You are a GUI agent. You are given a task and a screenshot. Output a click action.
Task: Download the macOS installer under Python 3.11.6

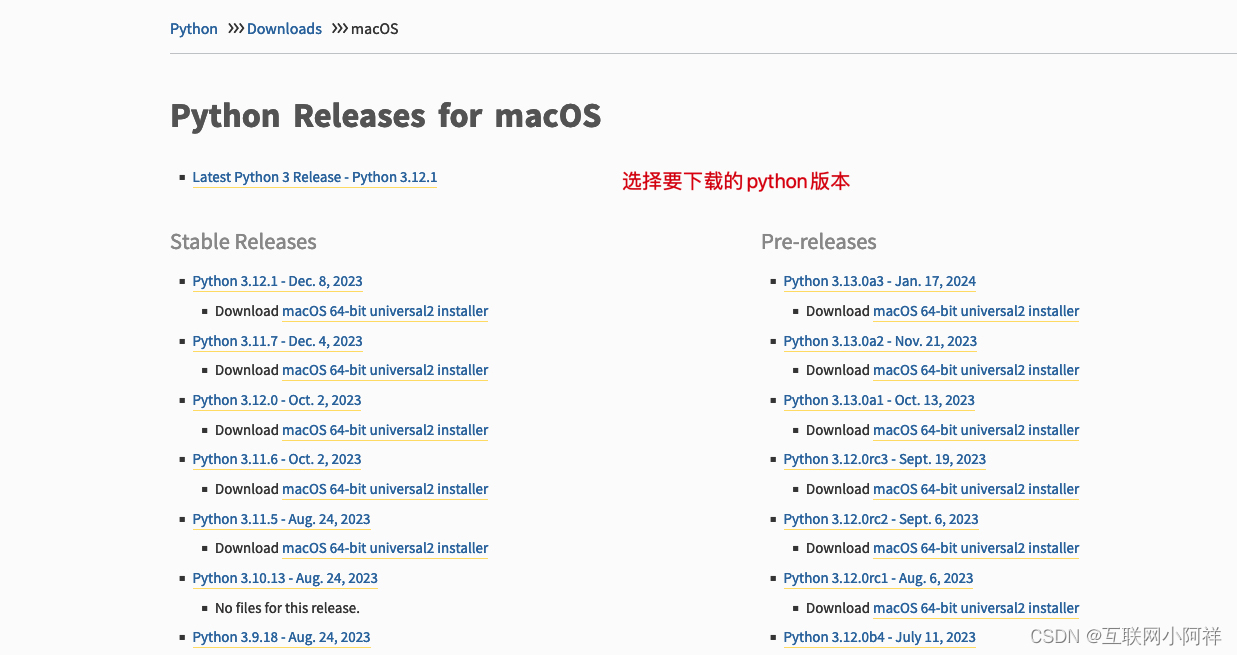click(385, 489)
